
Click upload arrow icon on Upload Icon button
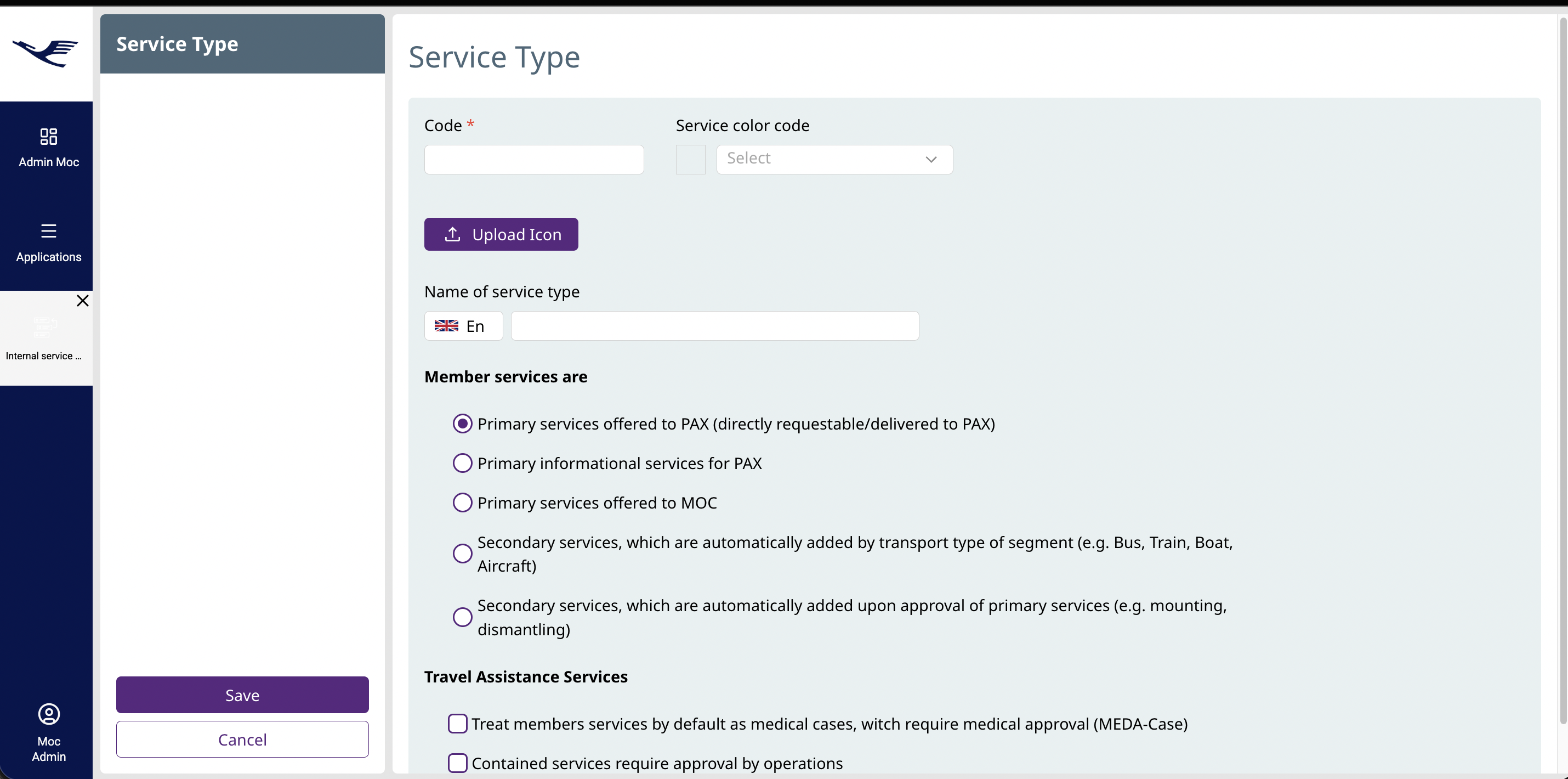[452, 234]
